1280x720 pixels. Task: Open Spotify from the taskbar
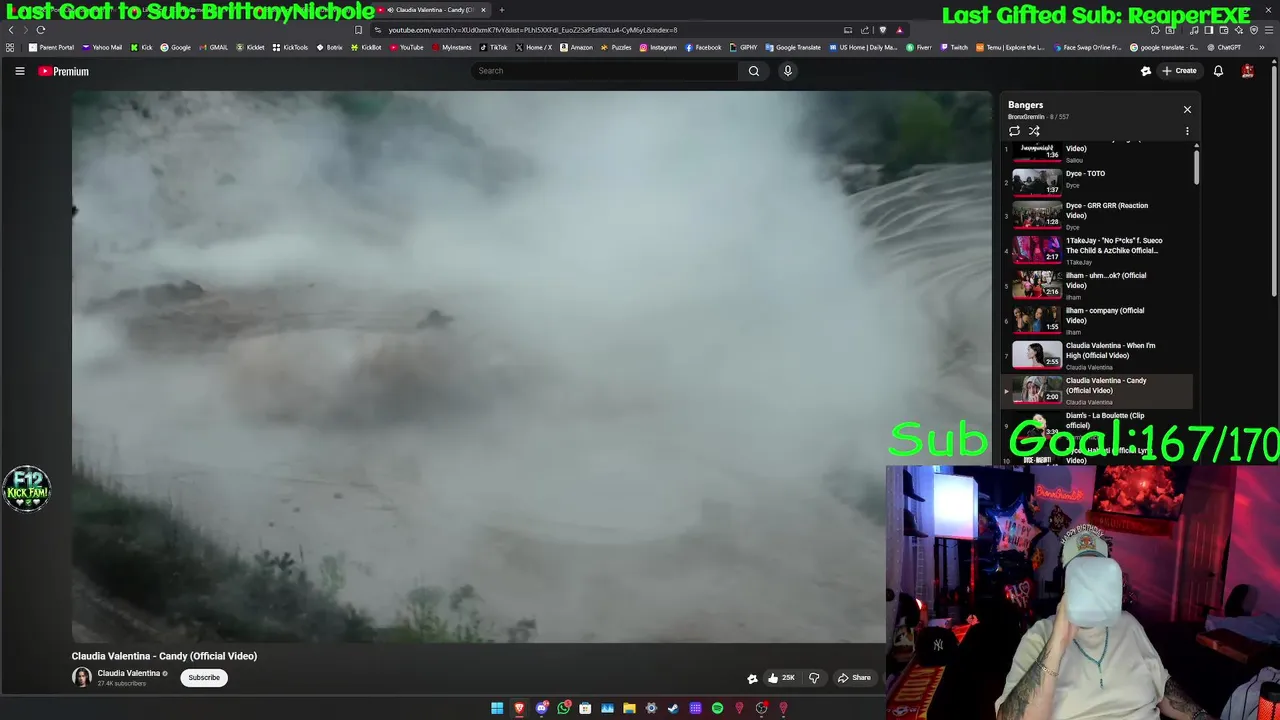click(717, 708)
